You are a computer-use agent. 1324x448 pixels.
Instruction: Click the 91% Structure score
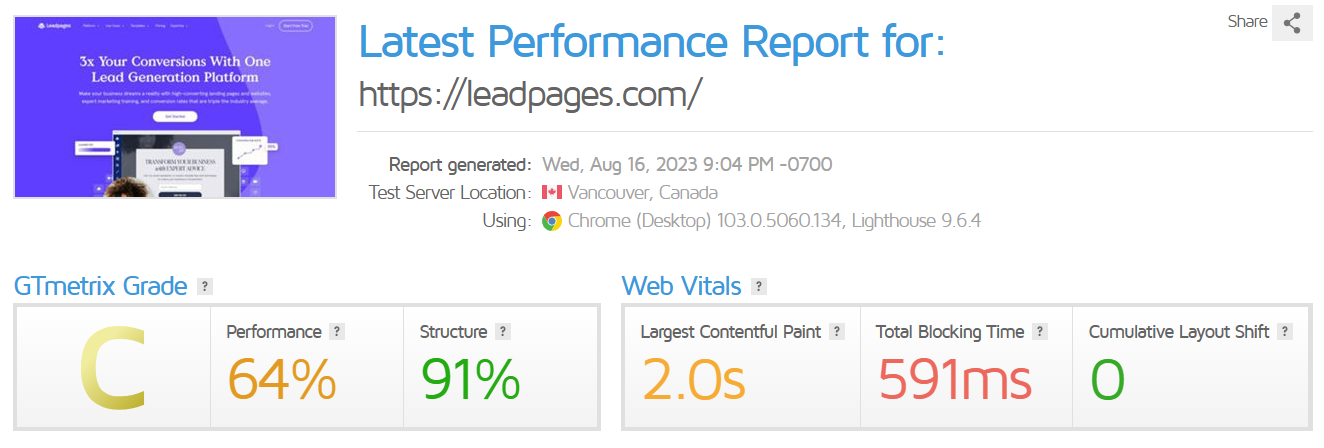click(x=470, y=380)
